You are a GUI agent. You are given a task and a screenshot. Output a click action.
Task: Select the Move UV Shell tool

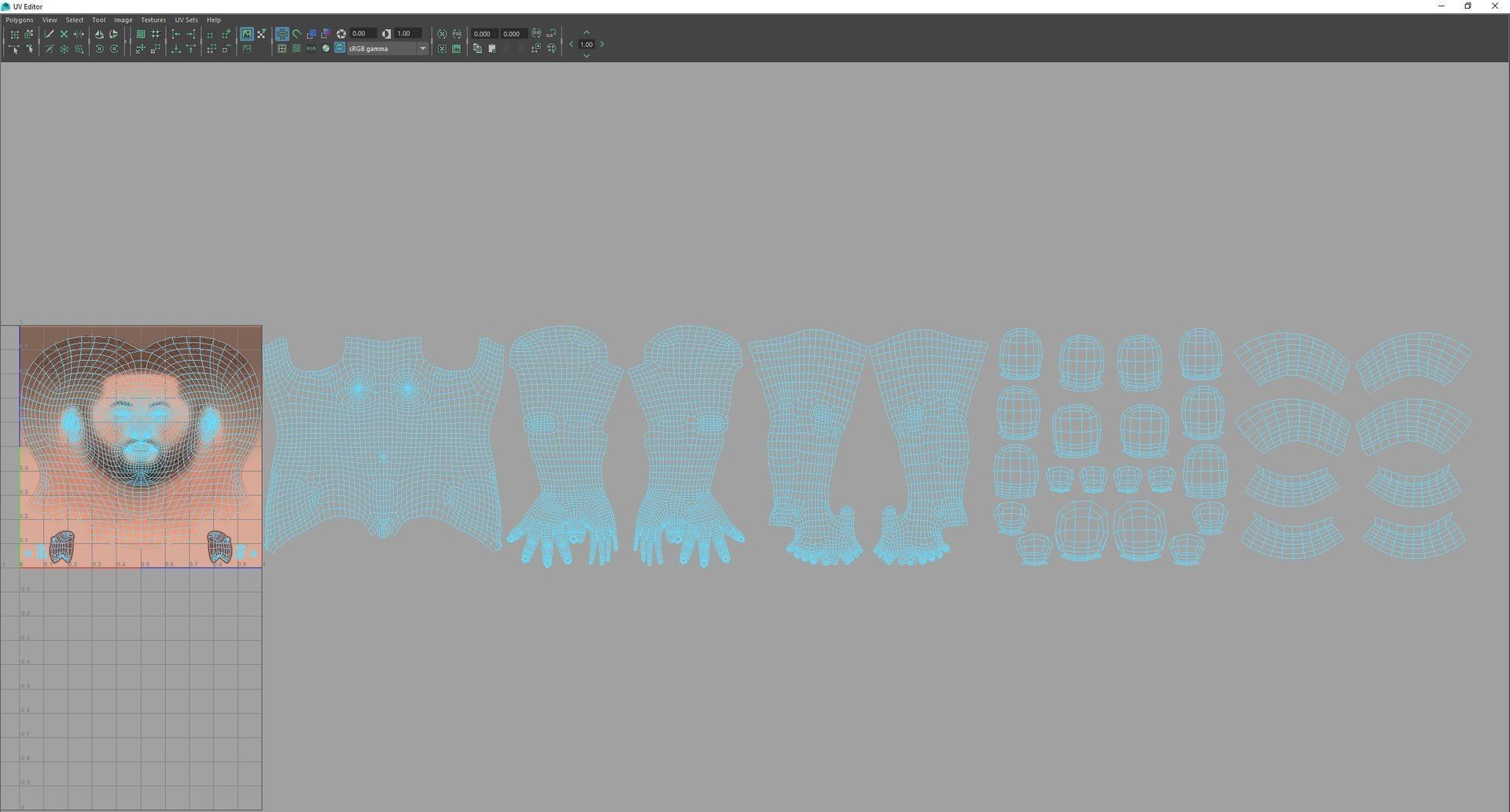tap(29, 35)
